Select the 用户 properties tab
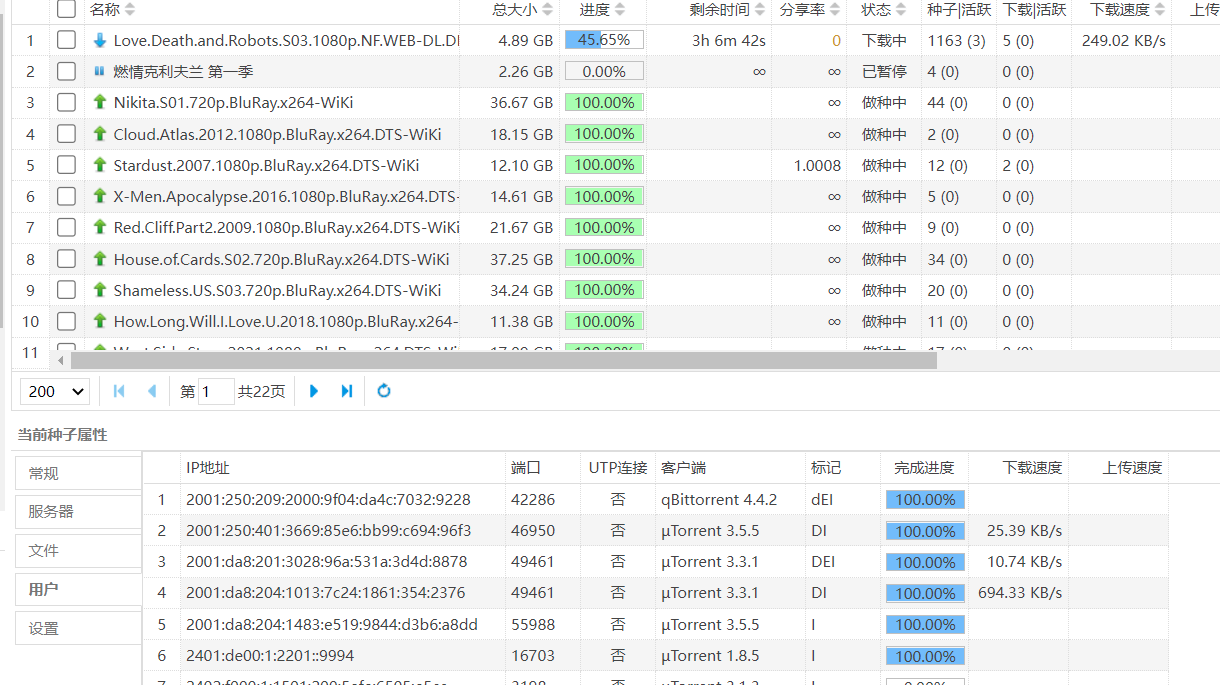Screen dimensions: 1220x685 point(78,590)
